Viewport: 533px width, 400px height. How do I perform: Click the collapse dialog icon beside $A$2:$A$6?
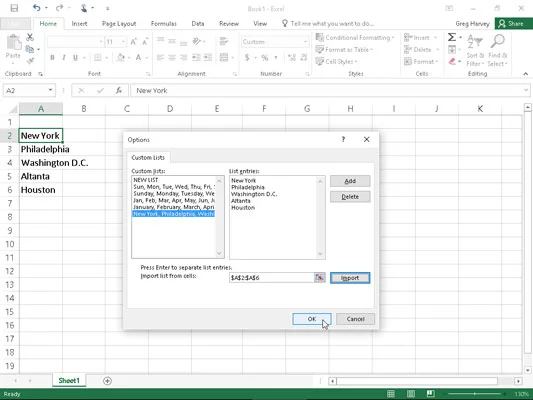(319, 277)
